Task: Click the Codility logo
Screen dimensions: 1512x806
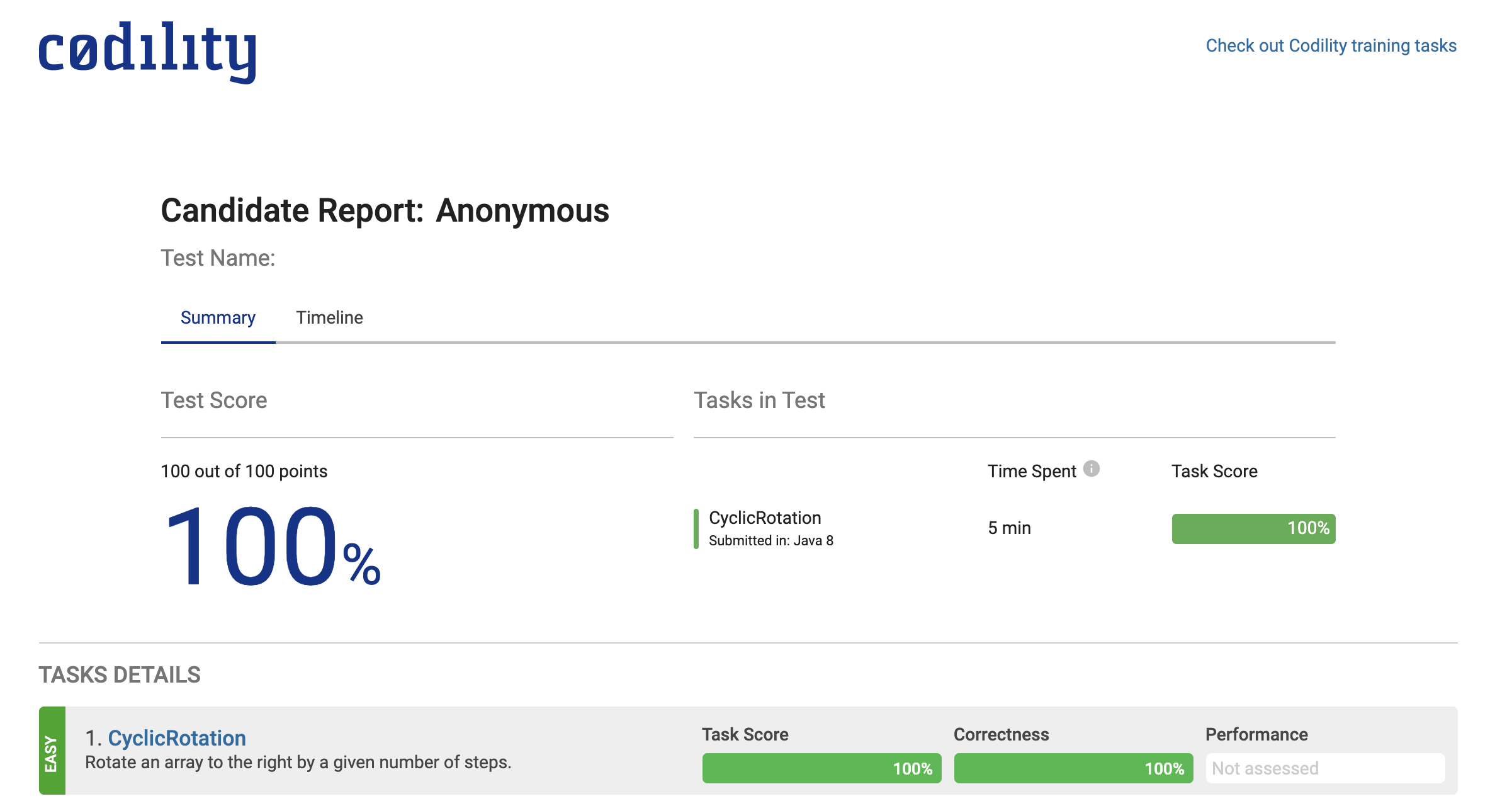Action: [x=147, y=52]
